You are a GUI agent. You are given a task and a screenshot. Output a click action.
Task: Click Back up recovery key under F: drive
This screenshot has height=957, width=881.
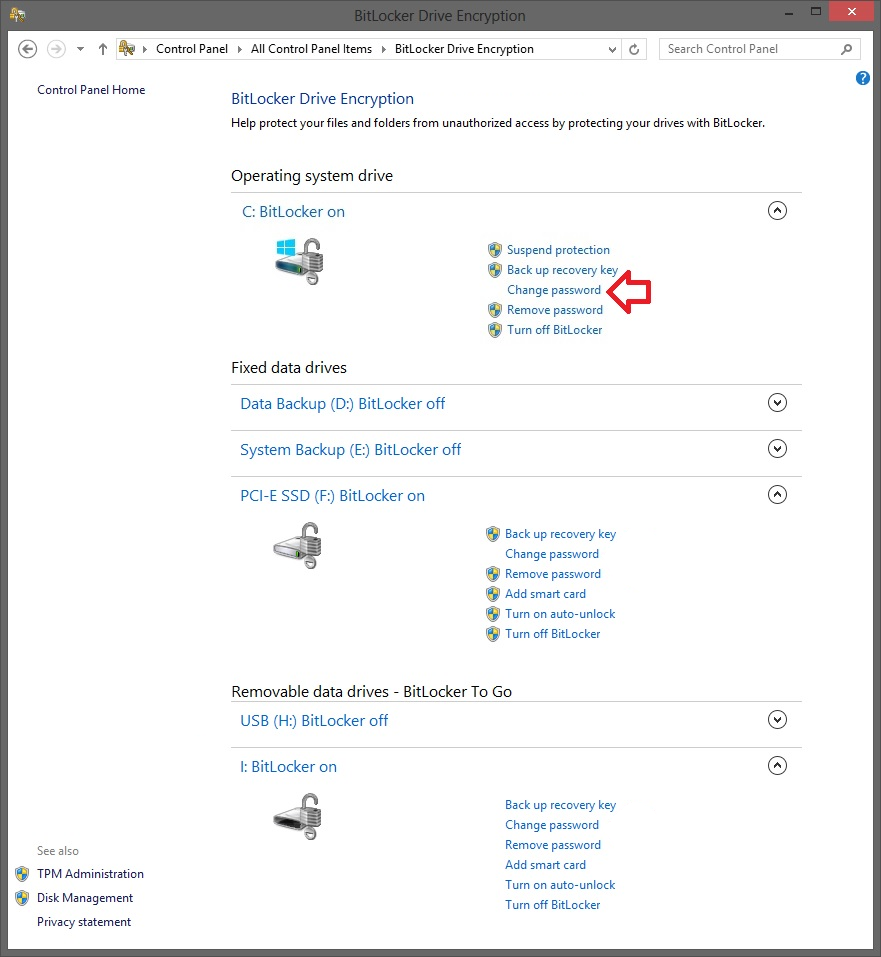coord(560,534)
